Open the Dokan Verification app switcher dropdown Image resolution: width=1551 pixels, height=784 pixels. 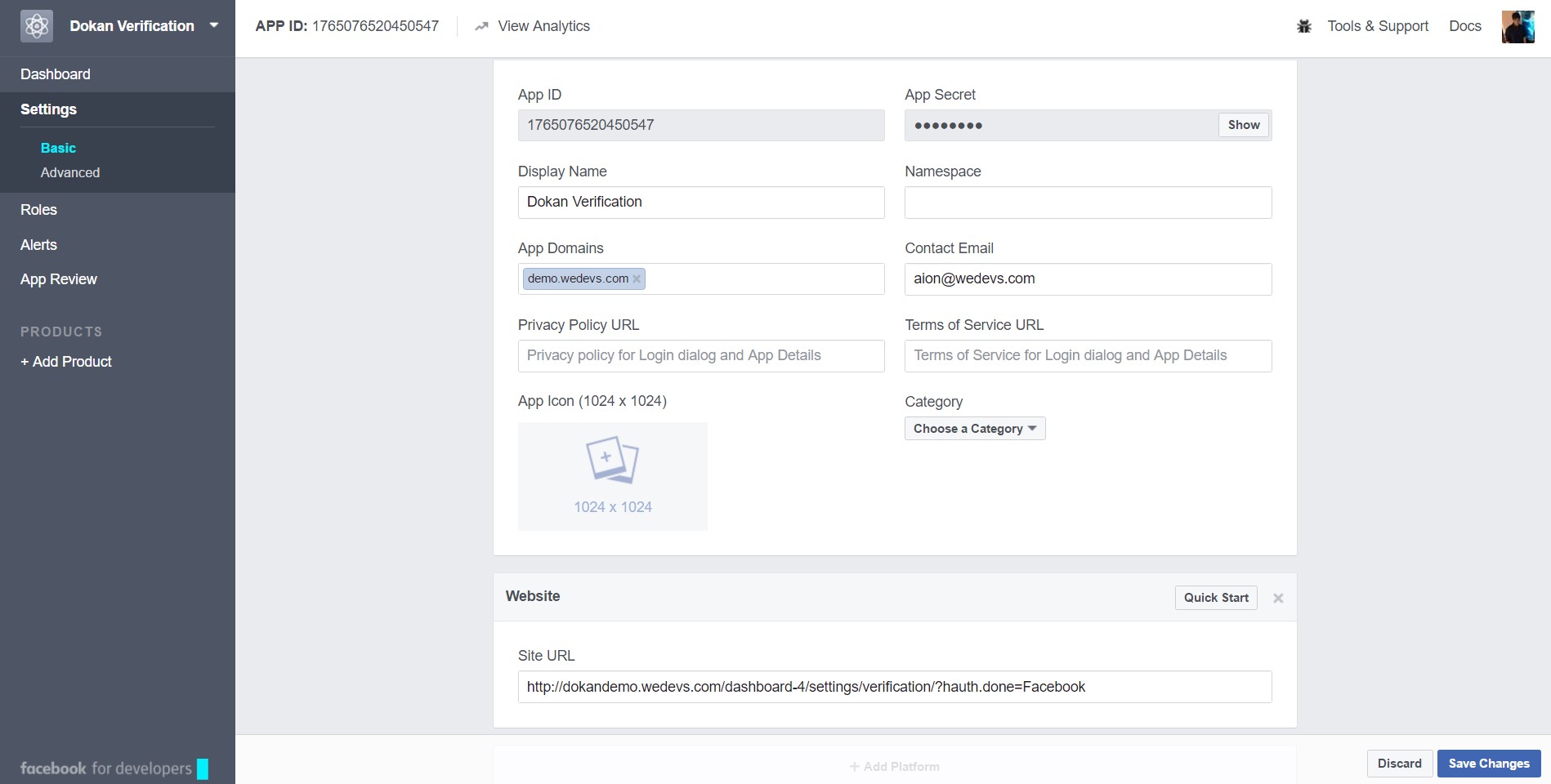tap(214, 25)
